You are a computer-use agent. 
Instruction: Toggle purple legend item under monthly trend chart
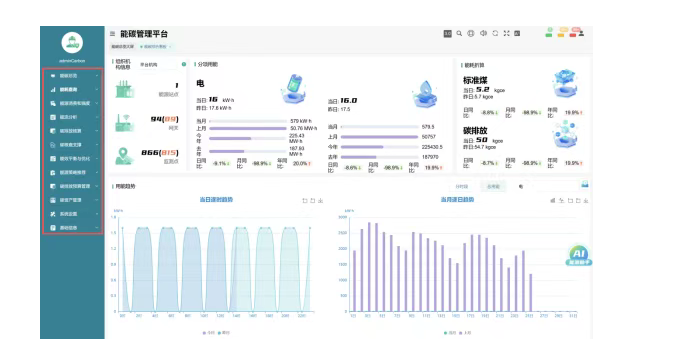[466, 333]
